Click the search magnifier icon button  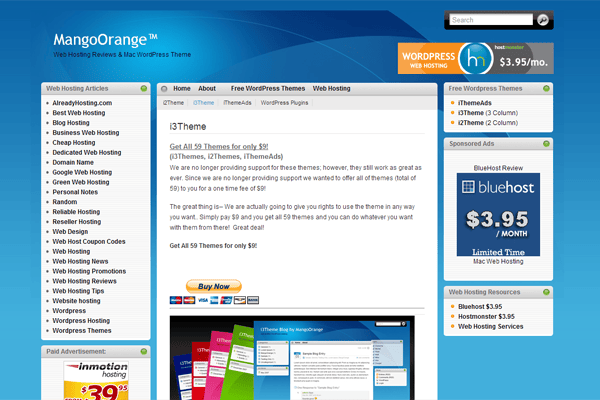click(x=543, y=20)
